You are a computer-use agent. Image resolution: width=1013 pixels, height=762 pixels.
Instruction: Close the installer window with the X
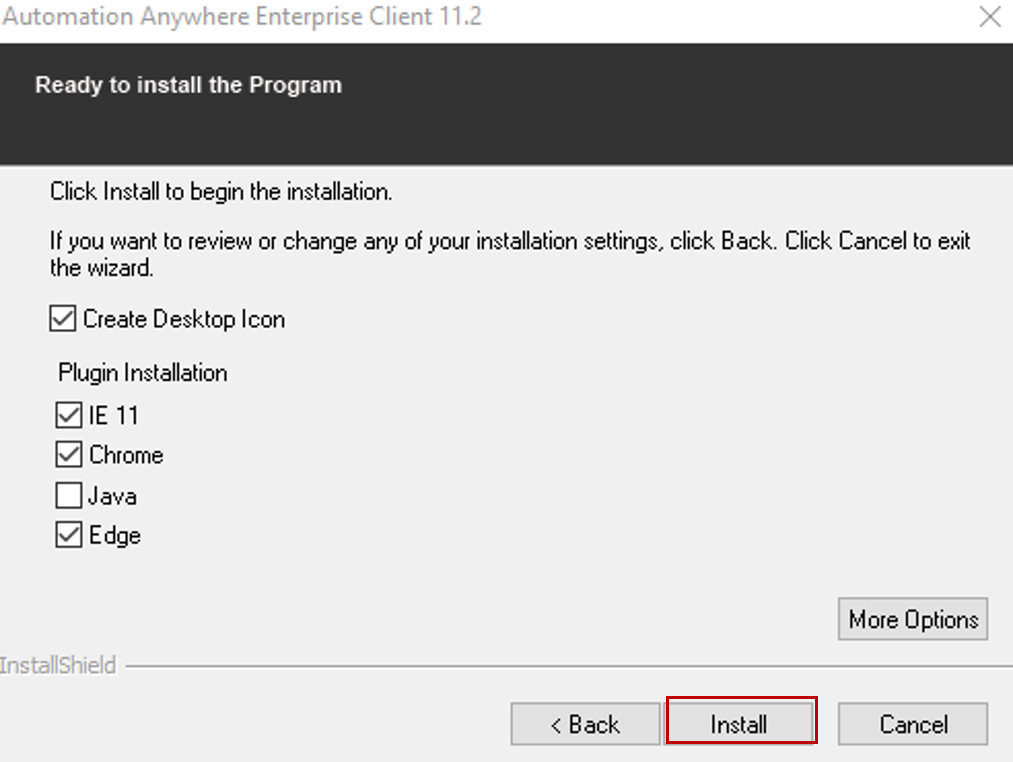(989, 17)
